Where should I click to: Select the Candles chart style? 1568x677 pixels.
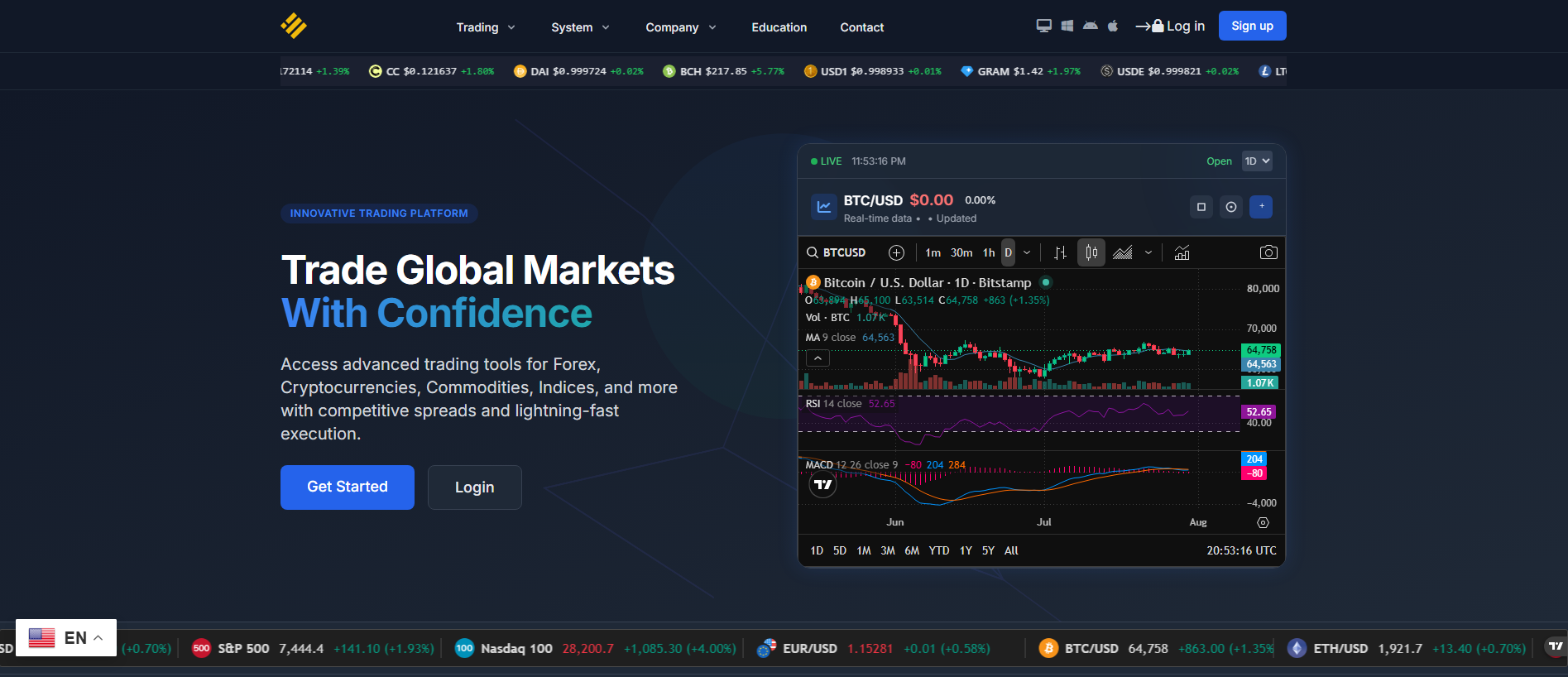pos(1091,252)
